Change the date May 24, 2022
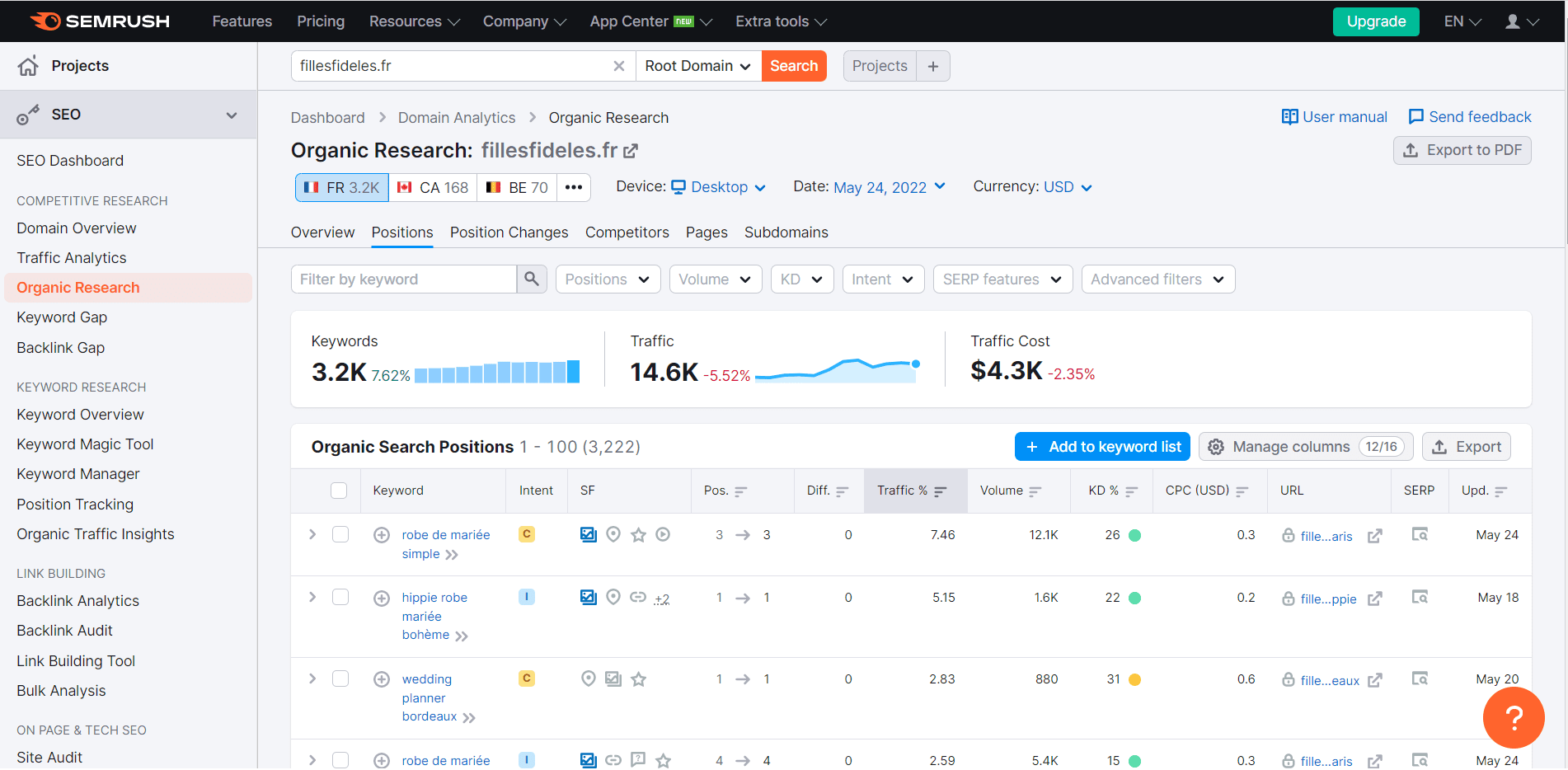 (x=890, y=187)
